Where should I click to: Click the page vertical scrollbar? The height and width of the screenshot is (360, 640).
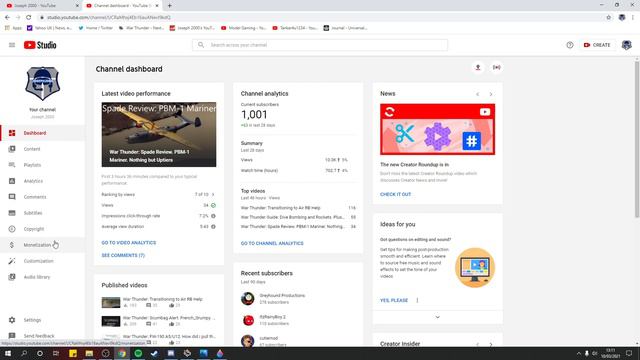tap(637, 140)
